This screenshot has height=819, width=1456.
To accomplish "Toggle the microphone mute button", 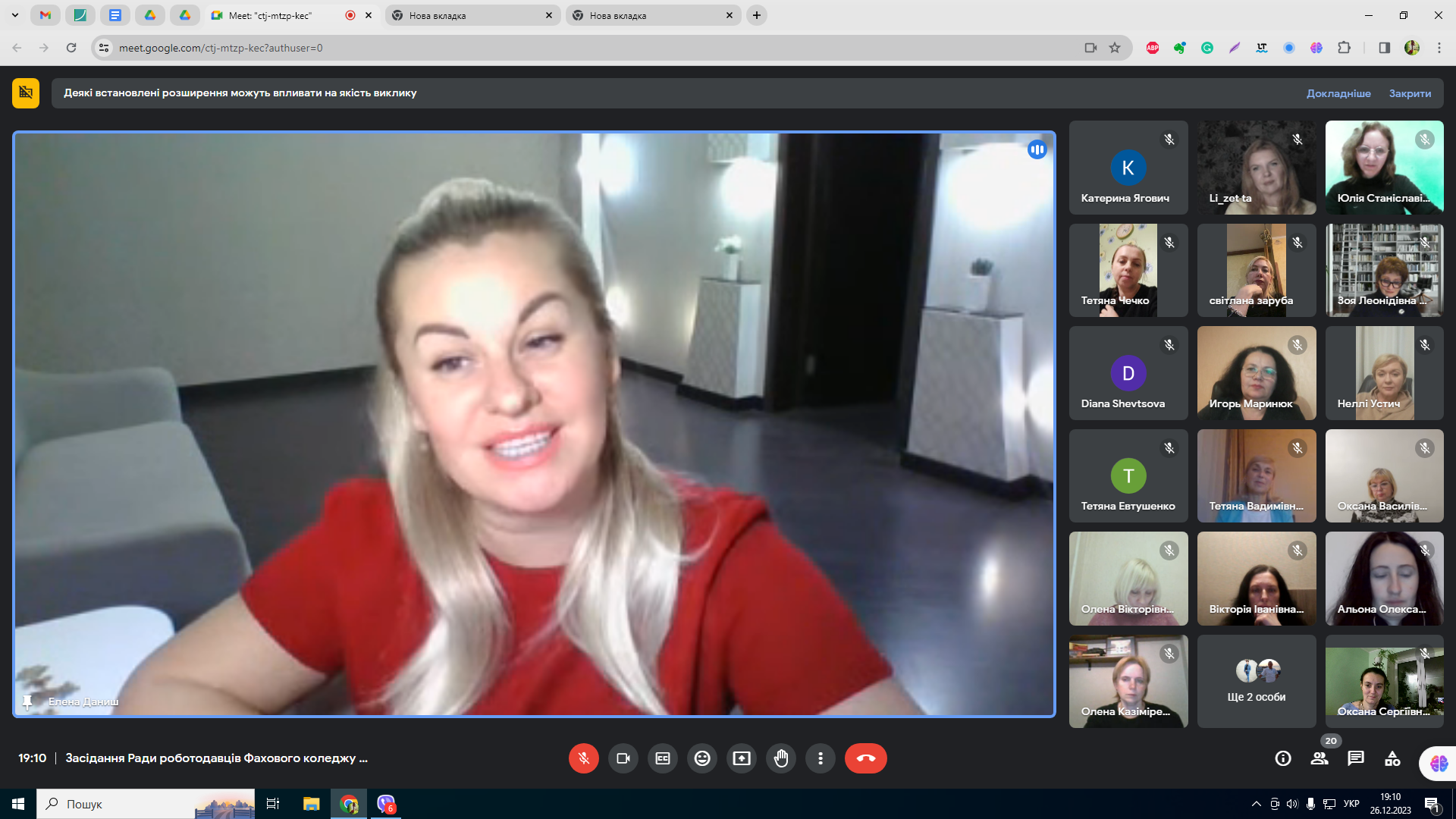I will [x=583, y=758].
